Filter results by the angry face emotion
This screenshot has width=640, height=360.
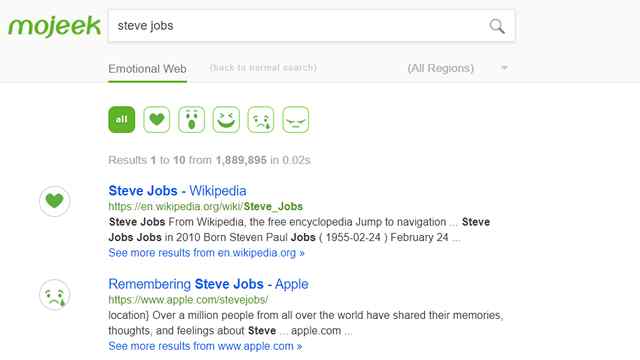click(296, 120)
